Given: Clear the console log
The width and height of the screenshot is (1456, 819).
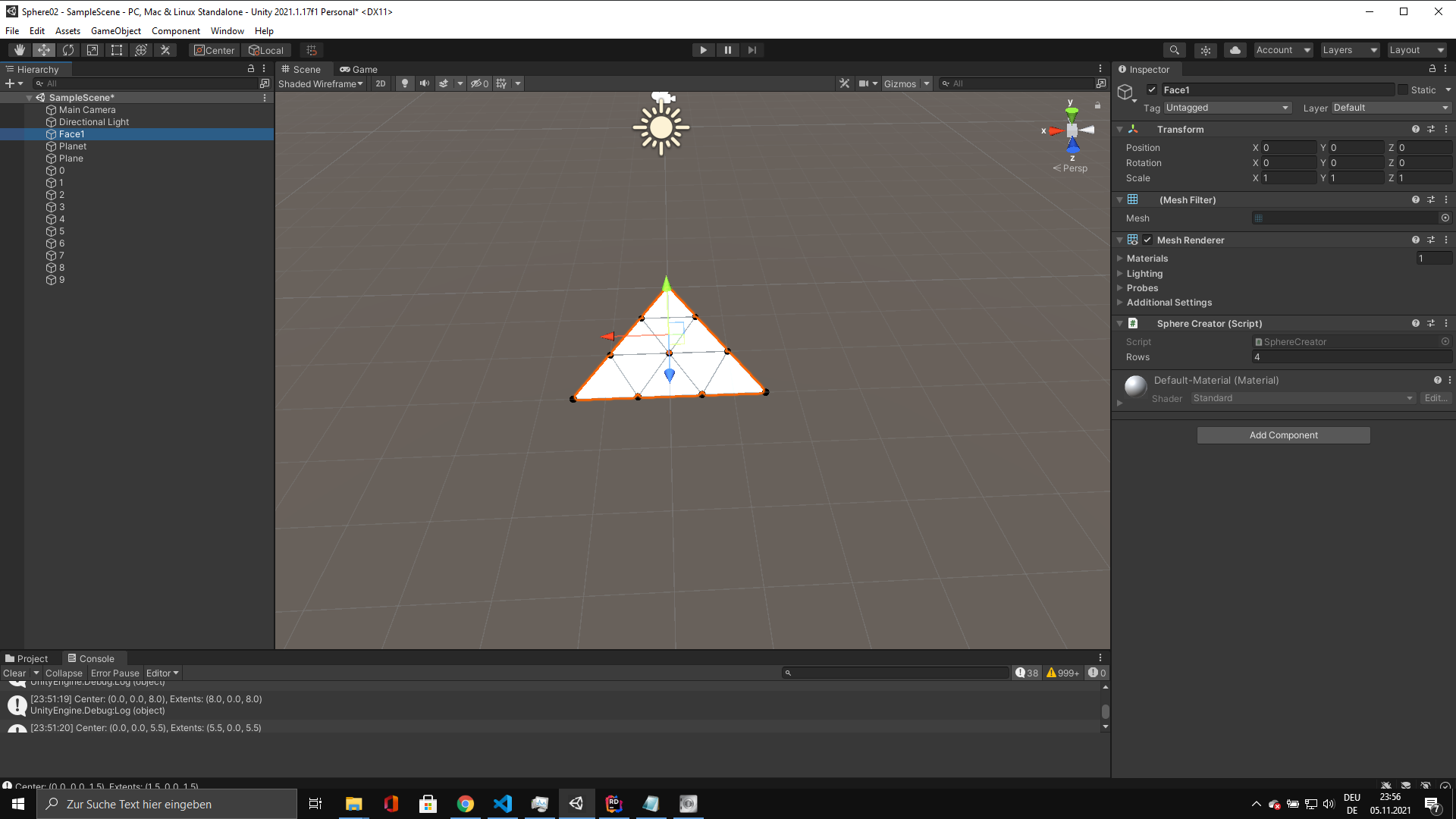Looking at the screenshot, I should click(14, 673).
